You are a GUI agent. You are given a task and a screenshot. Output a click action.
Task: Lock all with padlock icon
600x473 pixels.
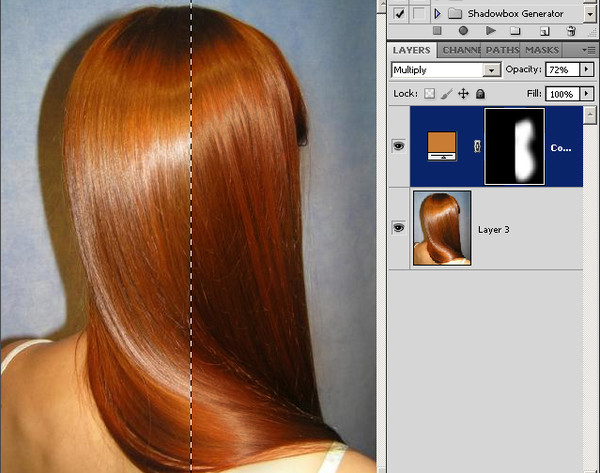[x=480, y=94]
